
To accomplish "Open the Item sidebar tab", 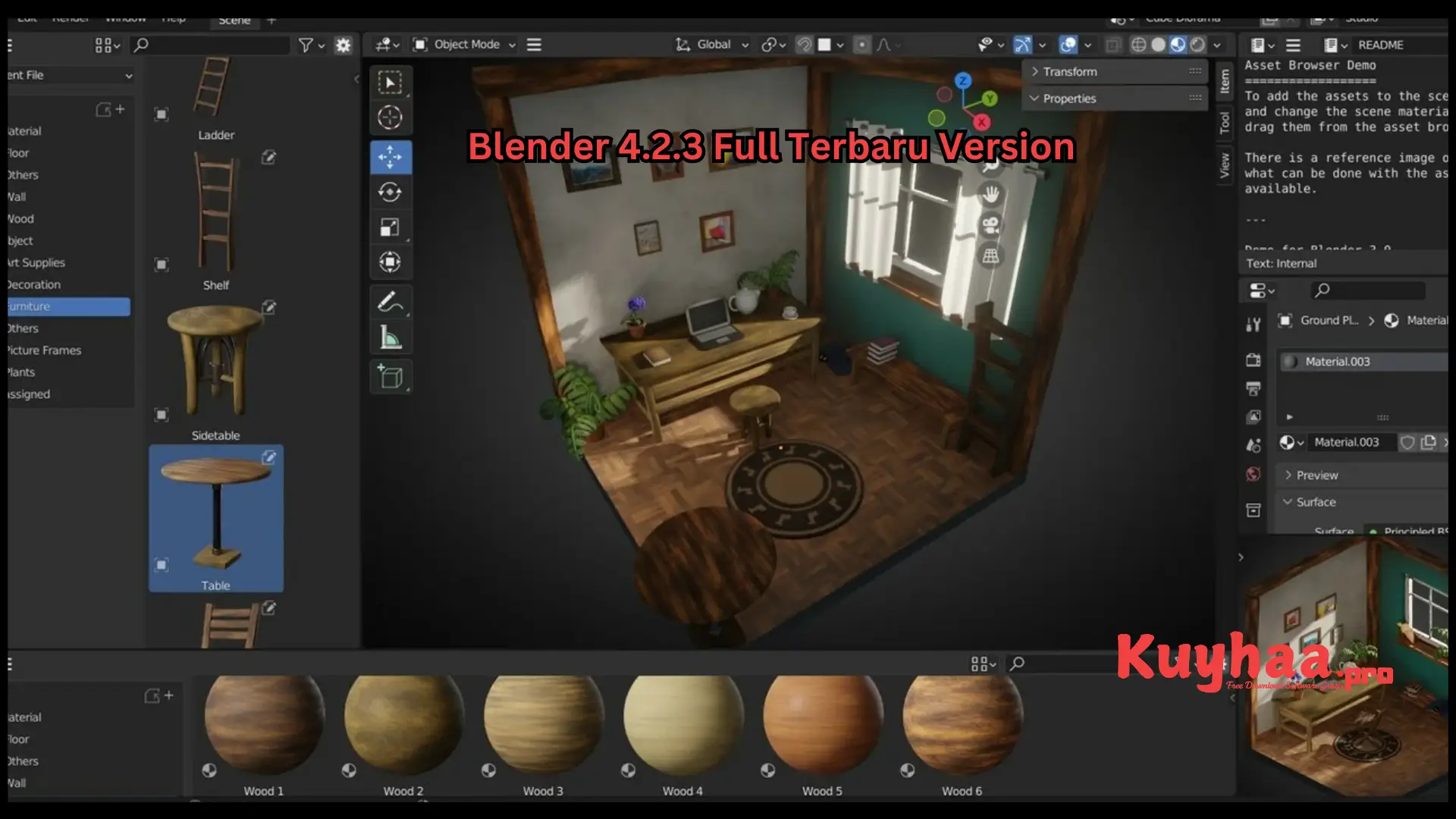I will (1224, 81).
